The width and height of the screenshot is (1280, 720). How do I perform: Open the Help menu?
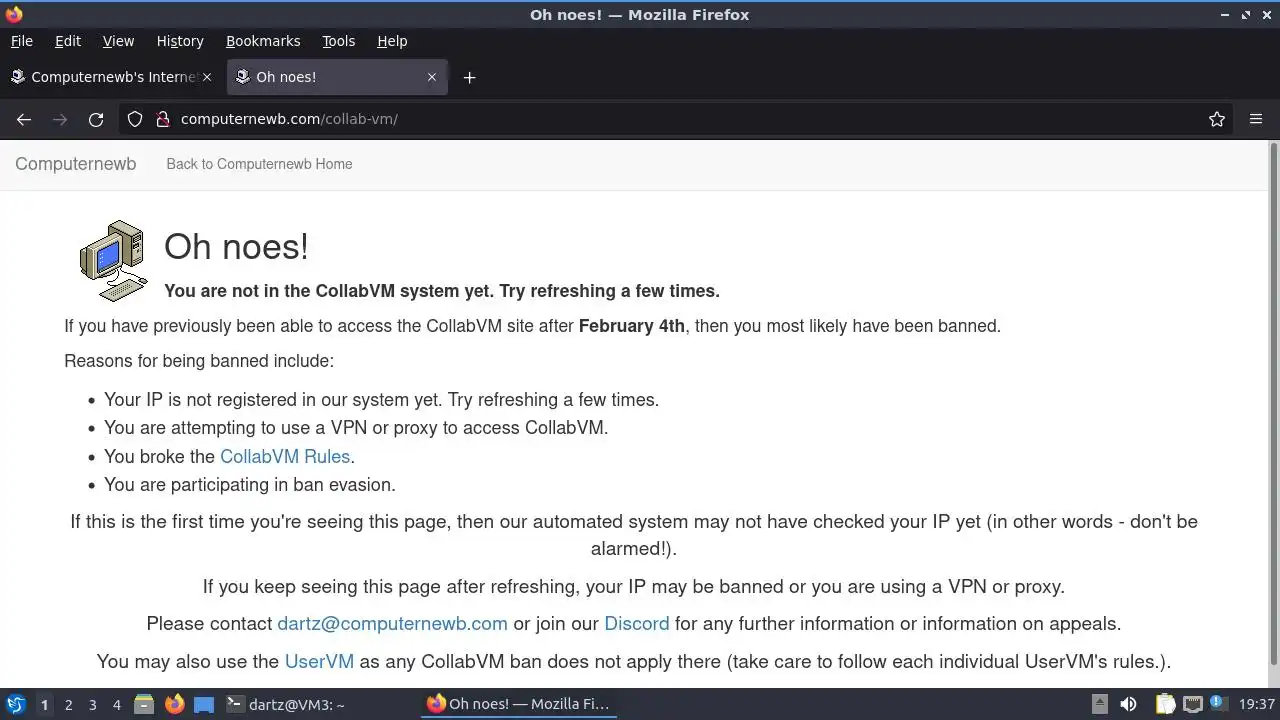(x=392, y=41)
